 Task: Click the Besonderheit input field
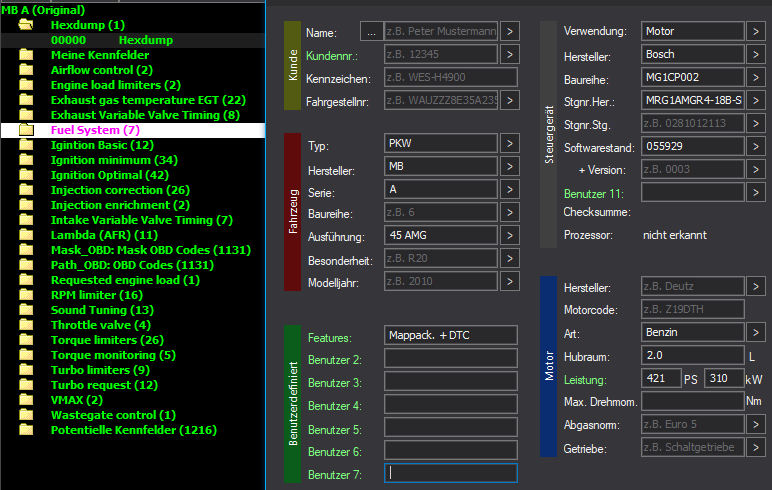tap(441, 258)
